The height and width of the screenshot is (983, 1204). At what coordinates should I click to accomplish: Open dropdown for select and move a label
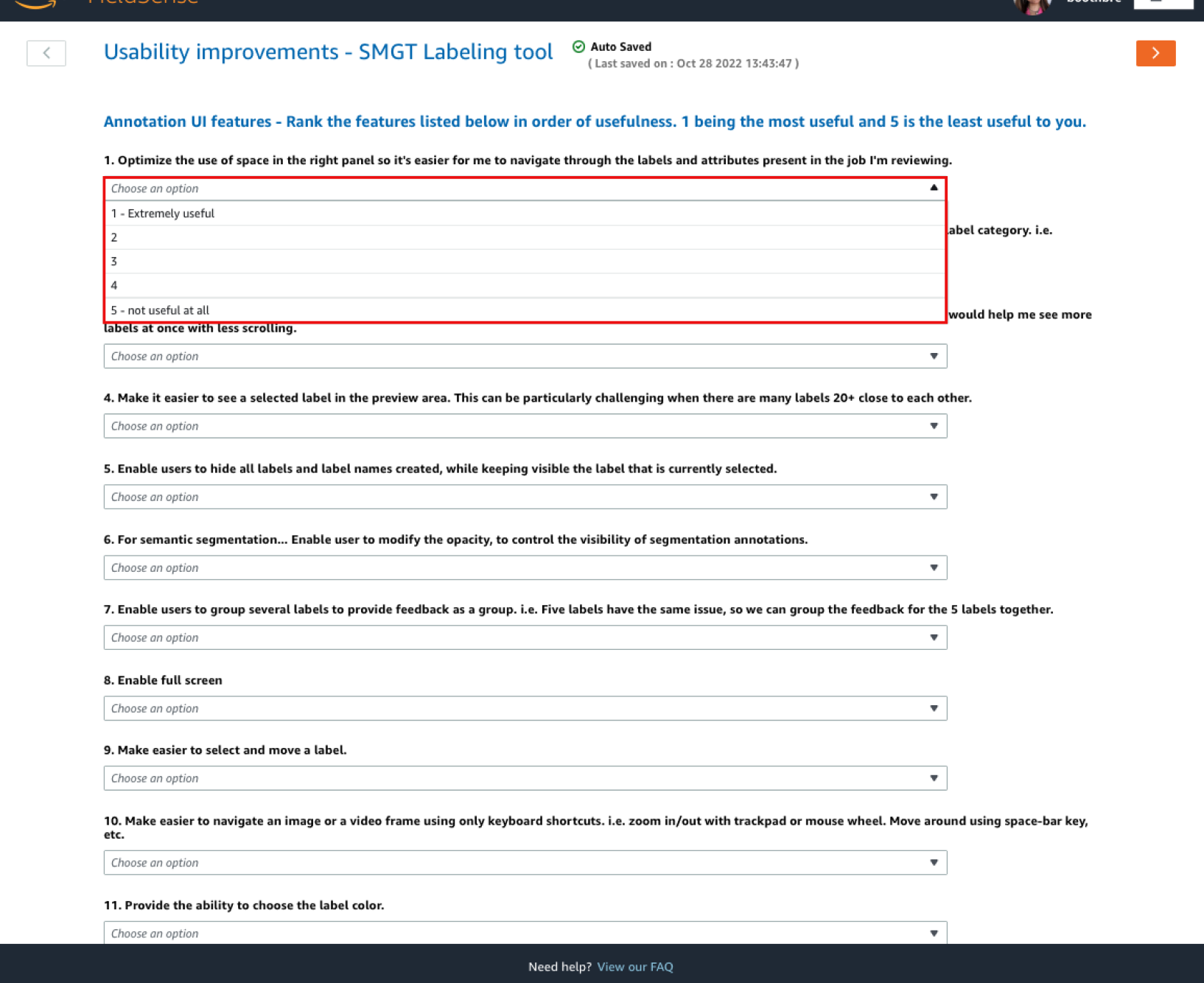[x=525, y=778]
